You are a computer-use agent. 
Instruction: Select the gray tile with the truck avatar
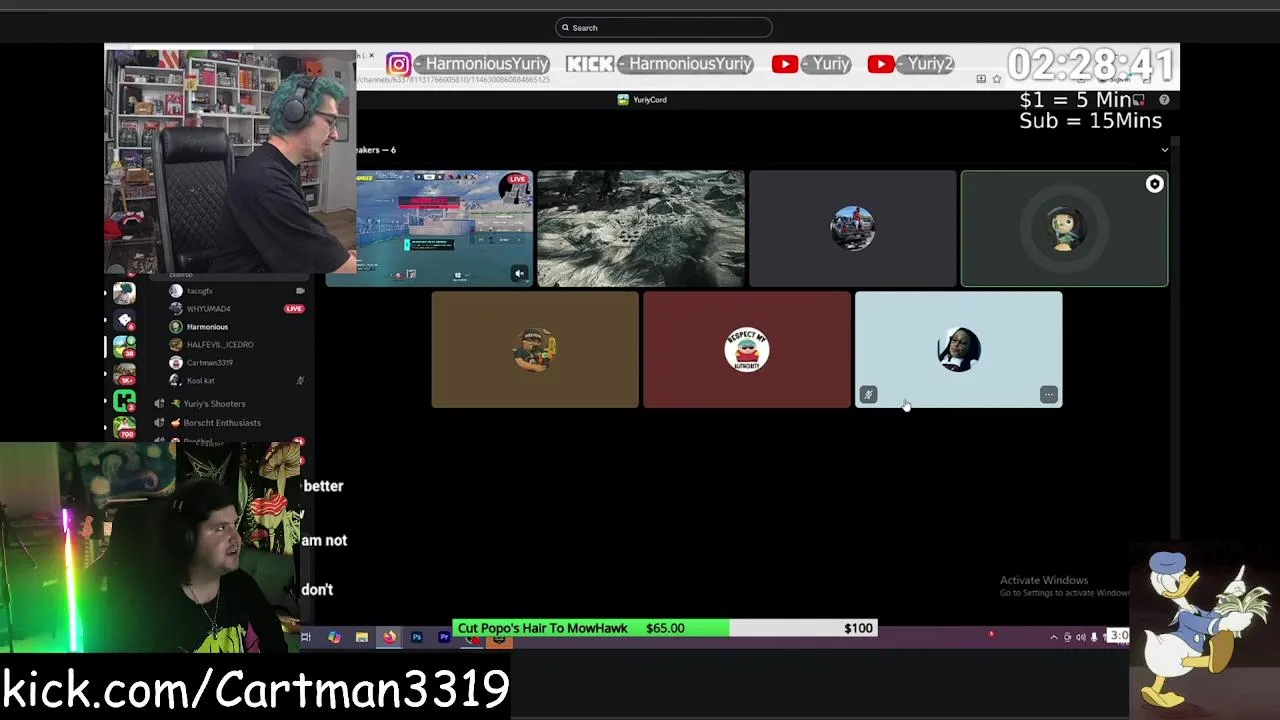tap(853, 228)
